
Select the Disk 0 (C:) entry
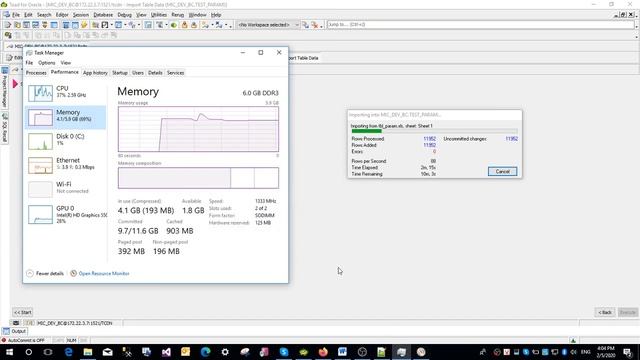pos(65,141)
